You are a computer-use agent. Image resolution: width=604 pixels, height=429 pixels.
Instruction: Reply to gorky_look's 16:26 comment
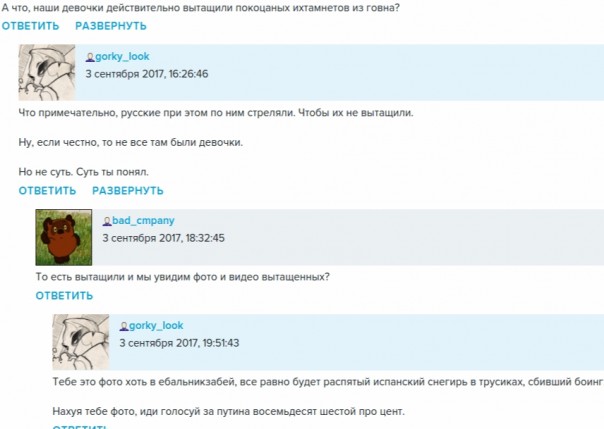(47, 191)
